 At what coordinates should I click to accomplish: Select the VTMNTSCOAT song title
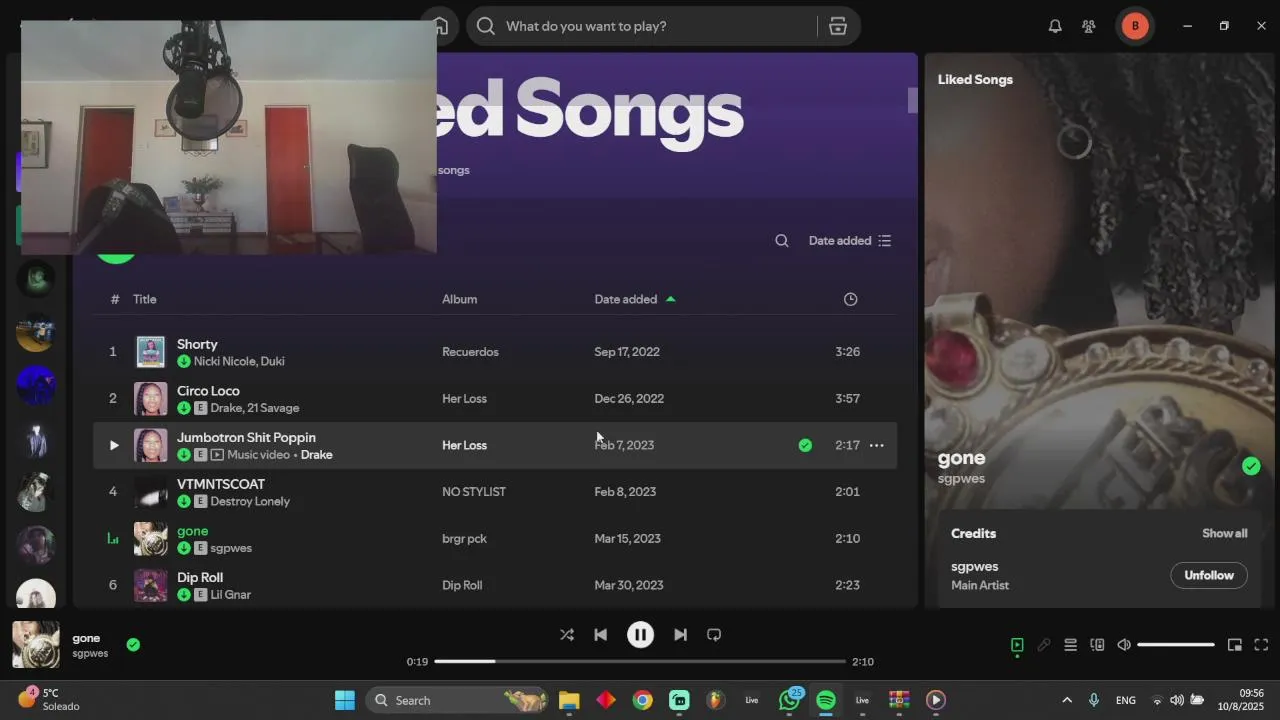point(221,484)
